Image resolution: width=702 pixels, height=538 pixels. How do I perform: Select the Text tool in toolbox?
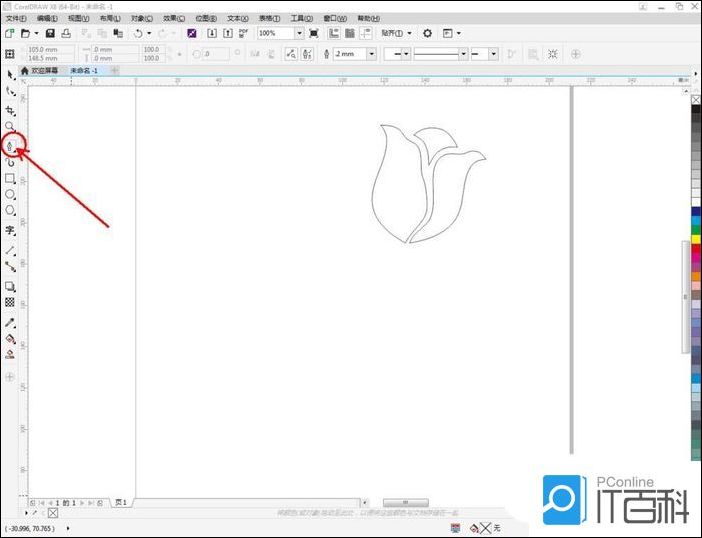click(x=10, y=229)
